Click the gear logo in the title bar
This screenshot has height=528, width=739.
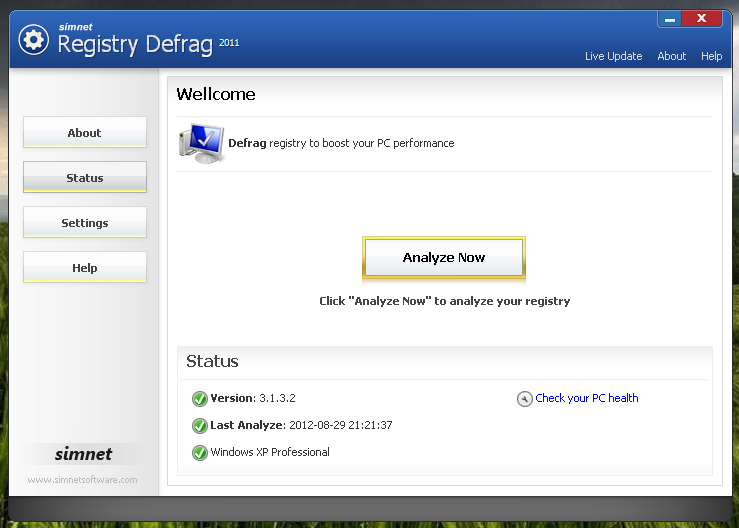point(34,41)
